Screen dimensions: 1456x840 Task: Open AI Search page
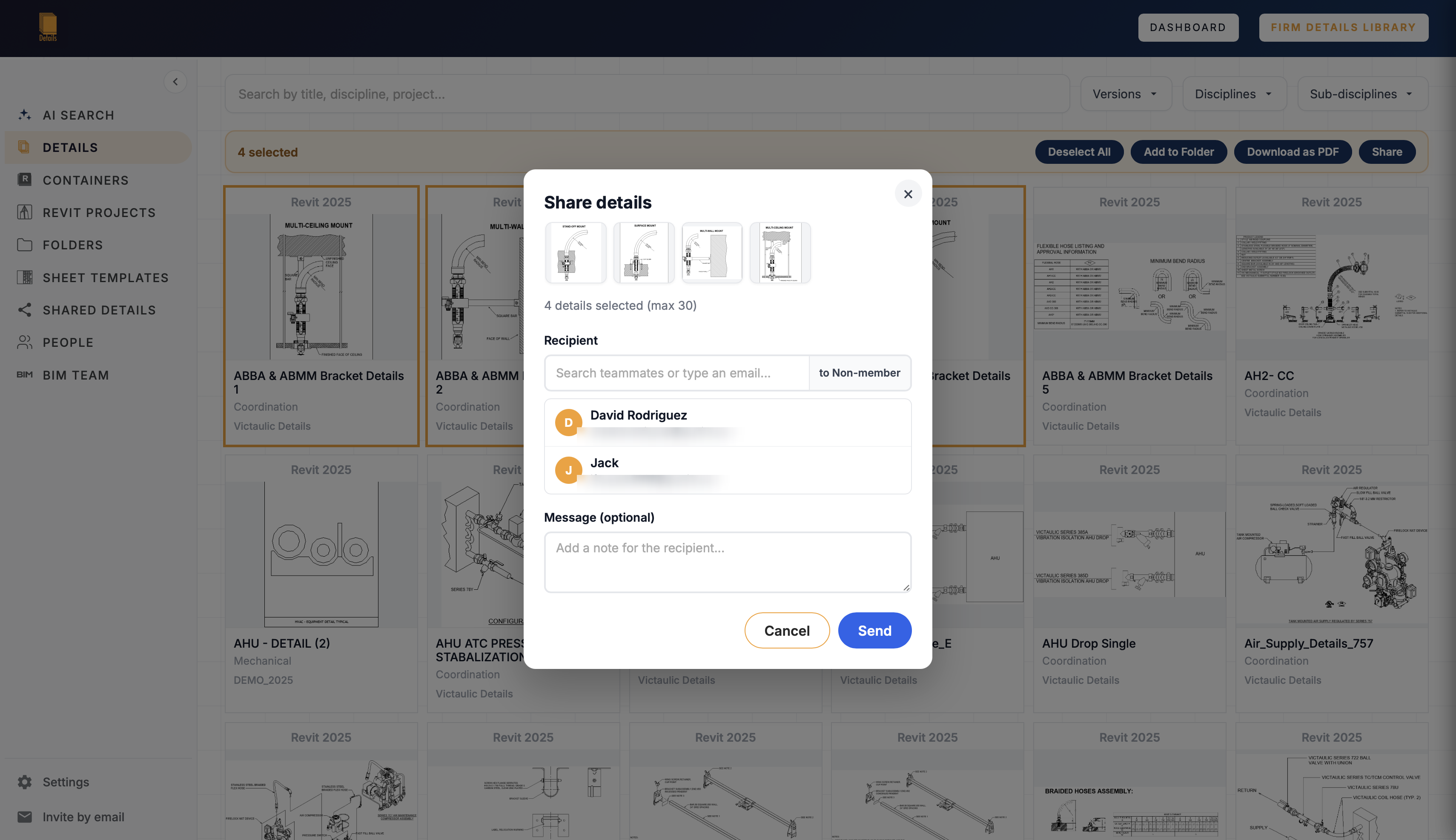coord(98,115)
